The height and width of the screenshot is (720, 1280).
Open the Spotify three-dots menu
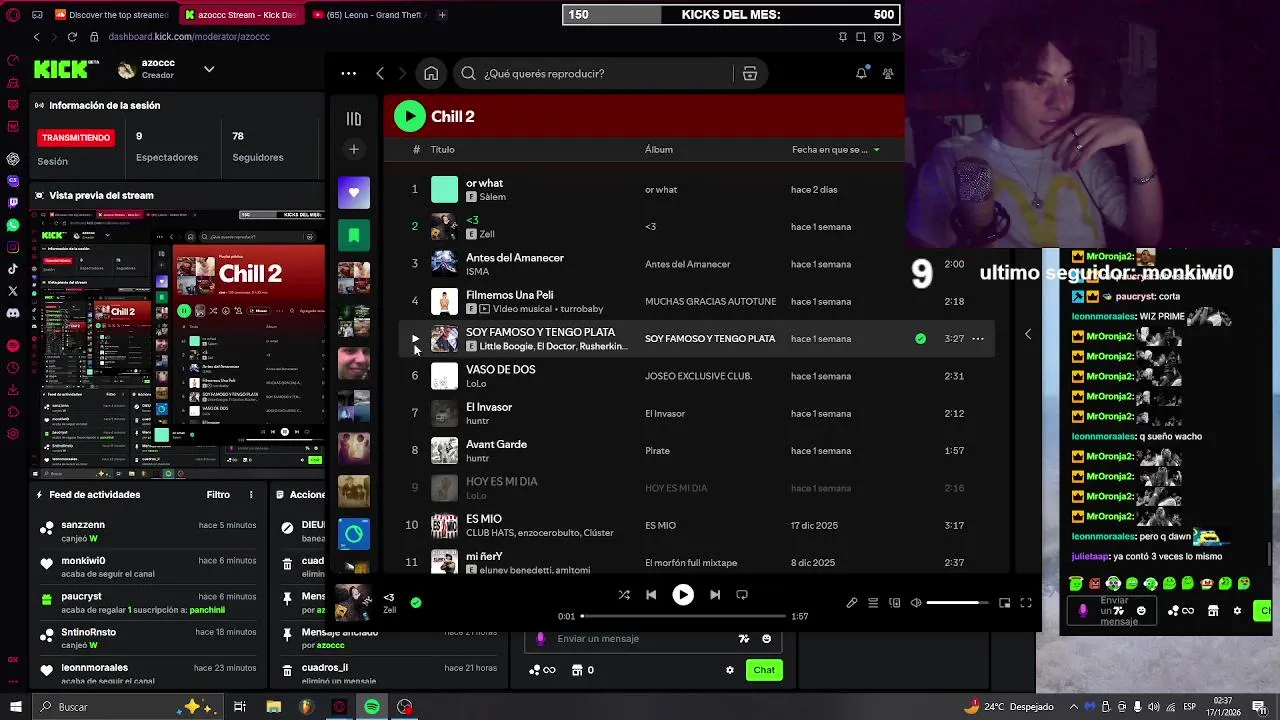[348, 73]
